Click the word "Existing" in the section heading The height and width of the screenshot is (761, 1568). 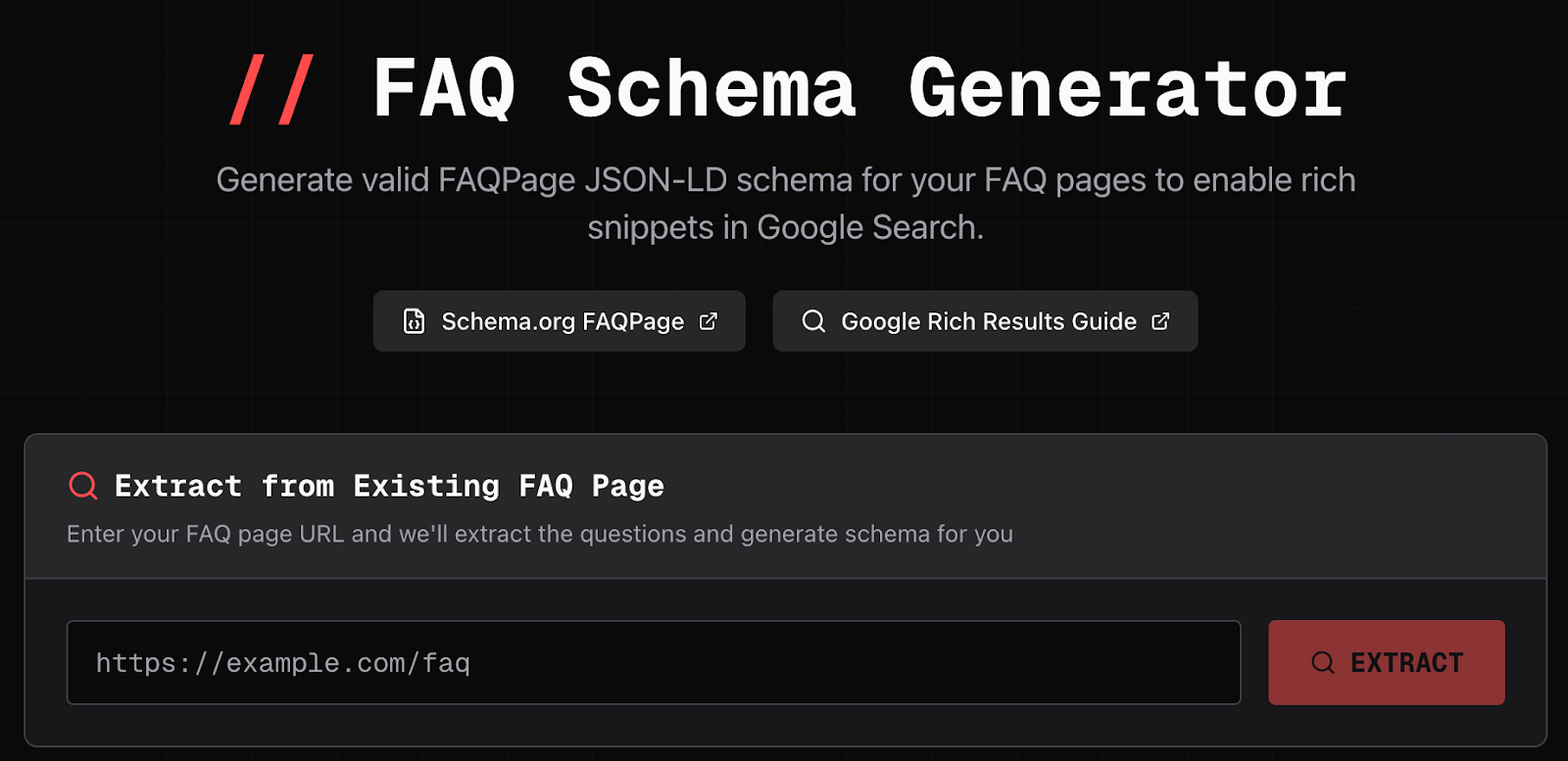(426, 486)
